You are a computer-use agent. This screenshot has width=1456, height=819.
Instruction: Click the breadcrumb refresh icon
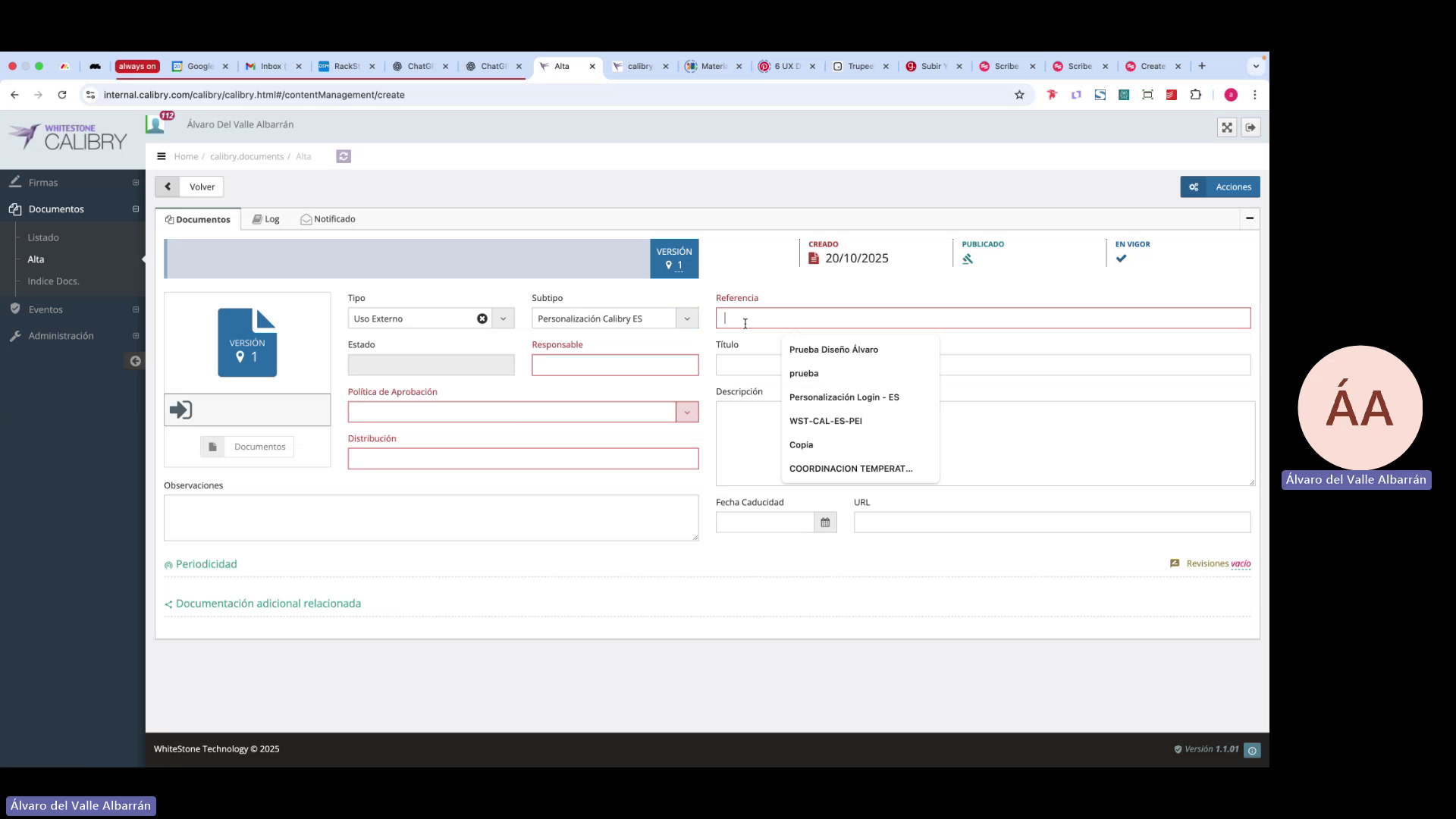click(x=344, y=156)
